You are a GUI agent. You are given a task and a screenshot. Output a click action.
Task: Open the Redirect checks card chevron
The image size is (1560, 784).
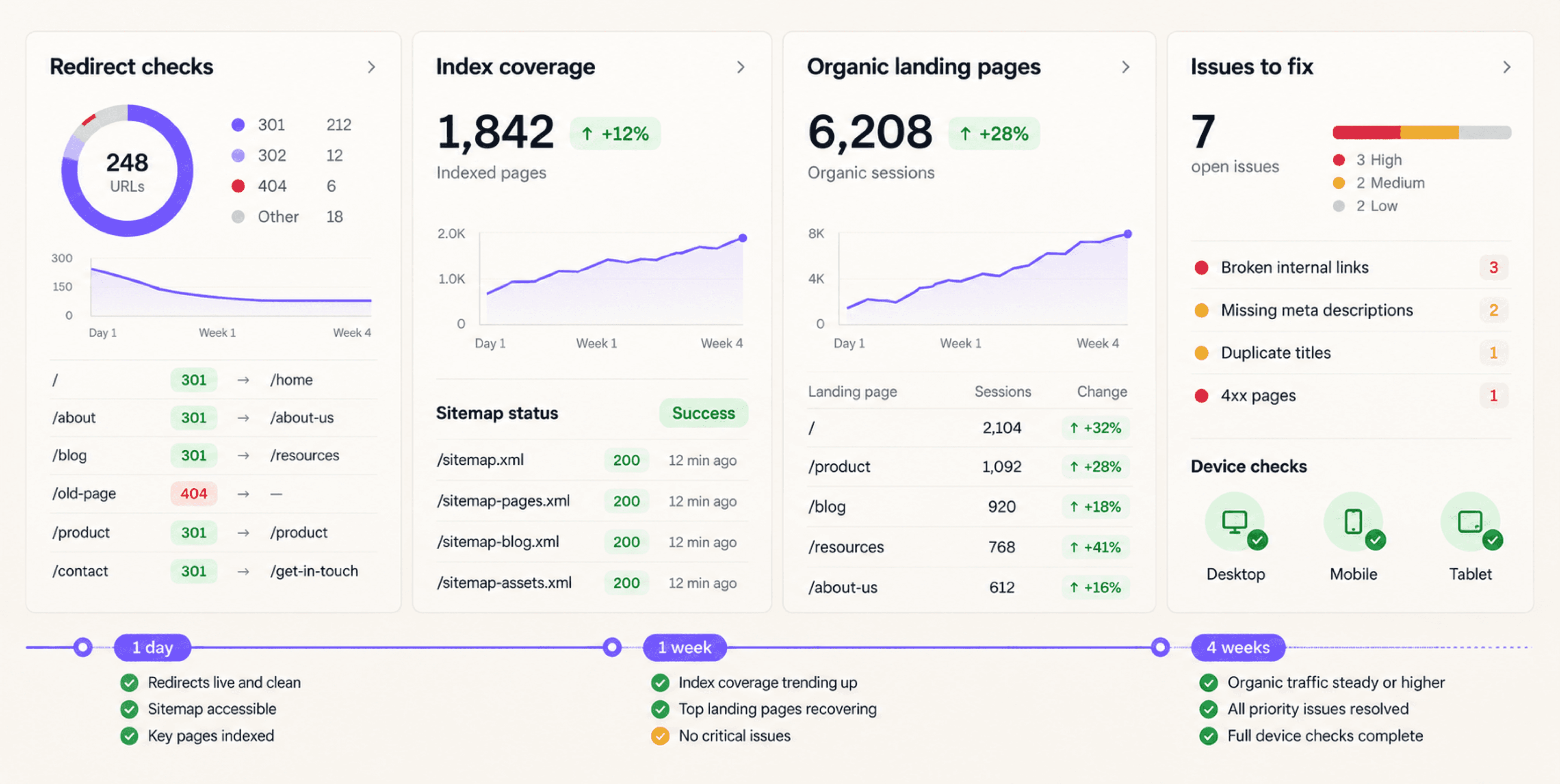(x=371, y=67)
